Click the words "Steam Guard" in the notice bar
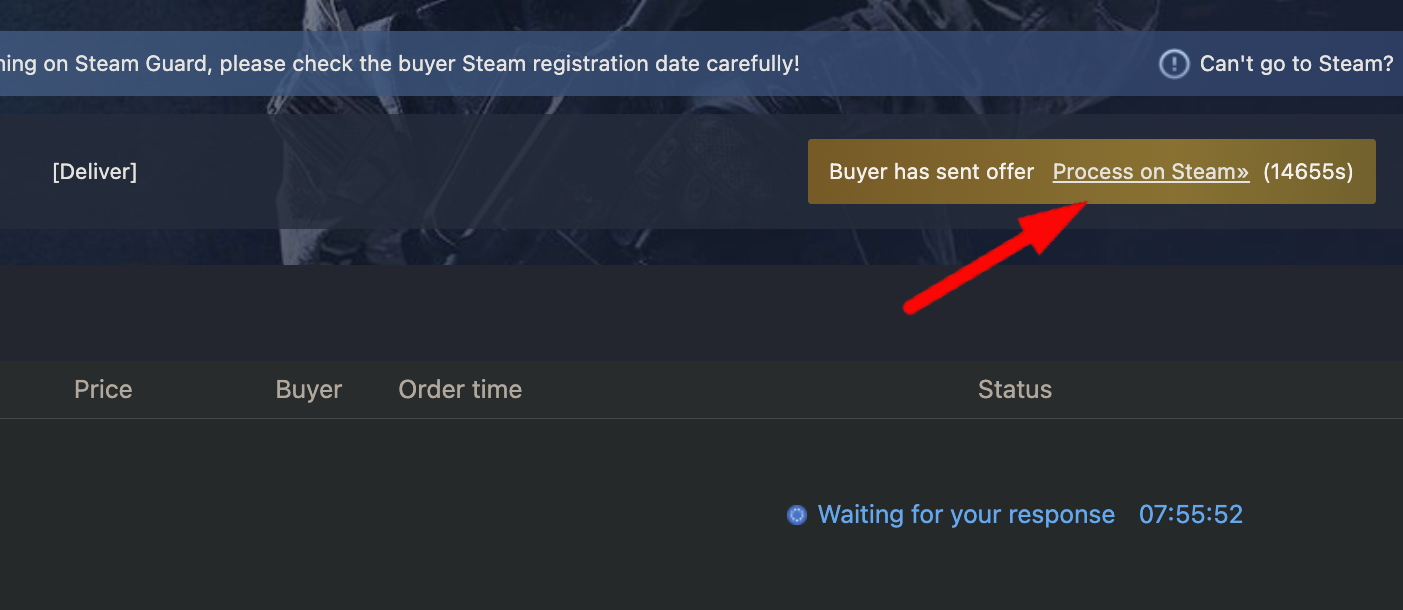This screenshot has width=1403, height=610. point(150,64)
